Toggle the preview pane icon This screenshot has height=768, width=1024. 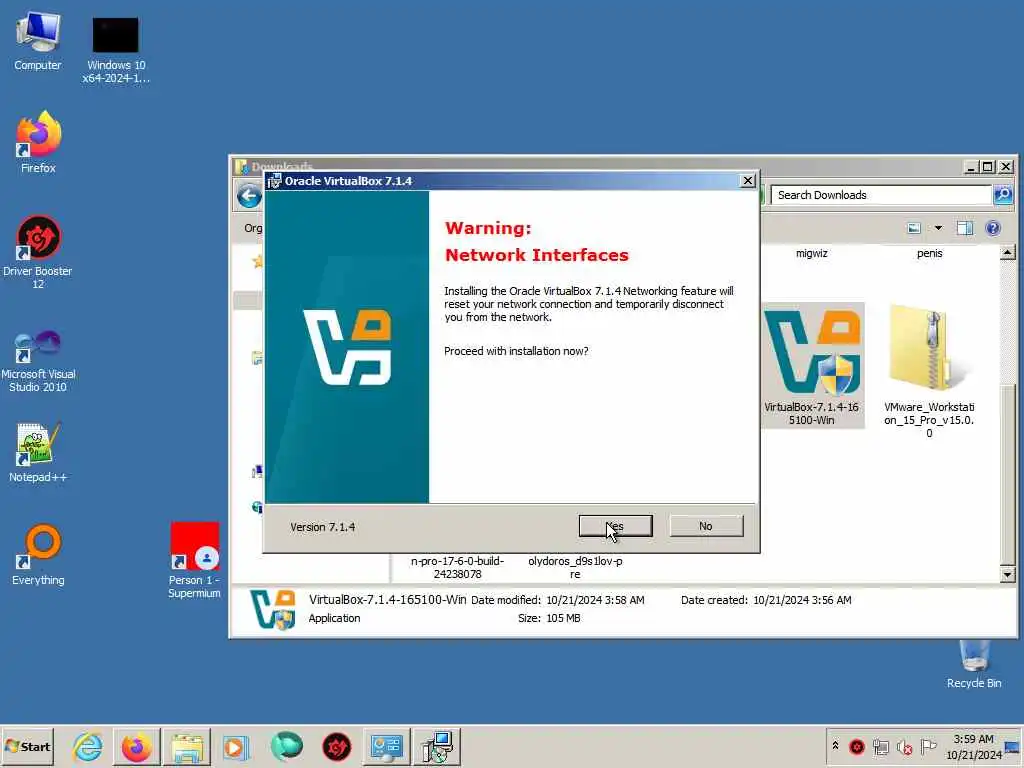[965, 228]
